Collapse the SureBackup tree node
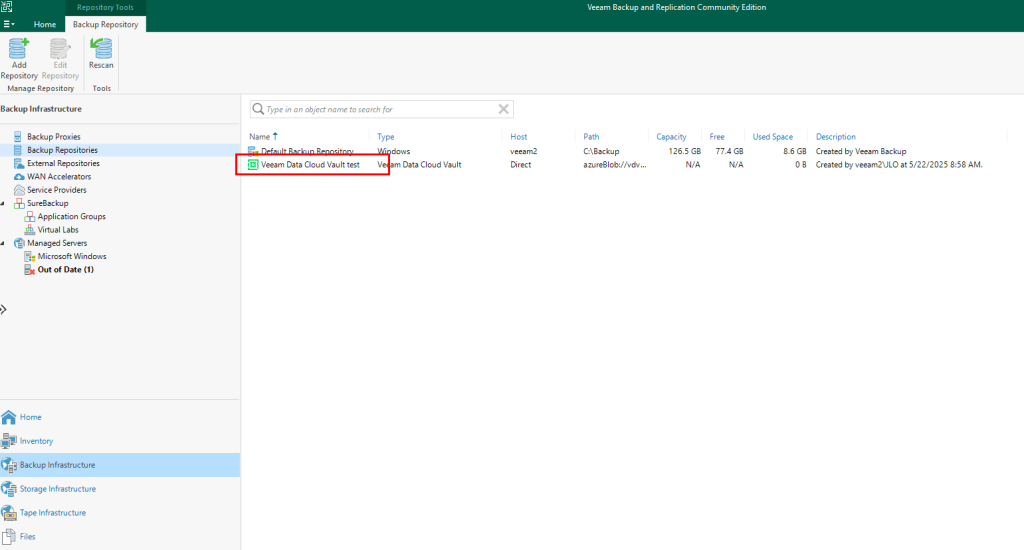This screenshot has height=550, width=1024. pyautogui.click(x=3, y=204)
